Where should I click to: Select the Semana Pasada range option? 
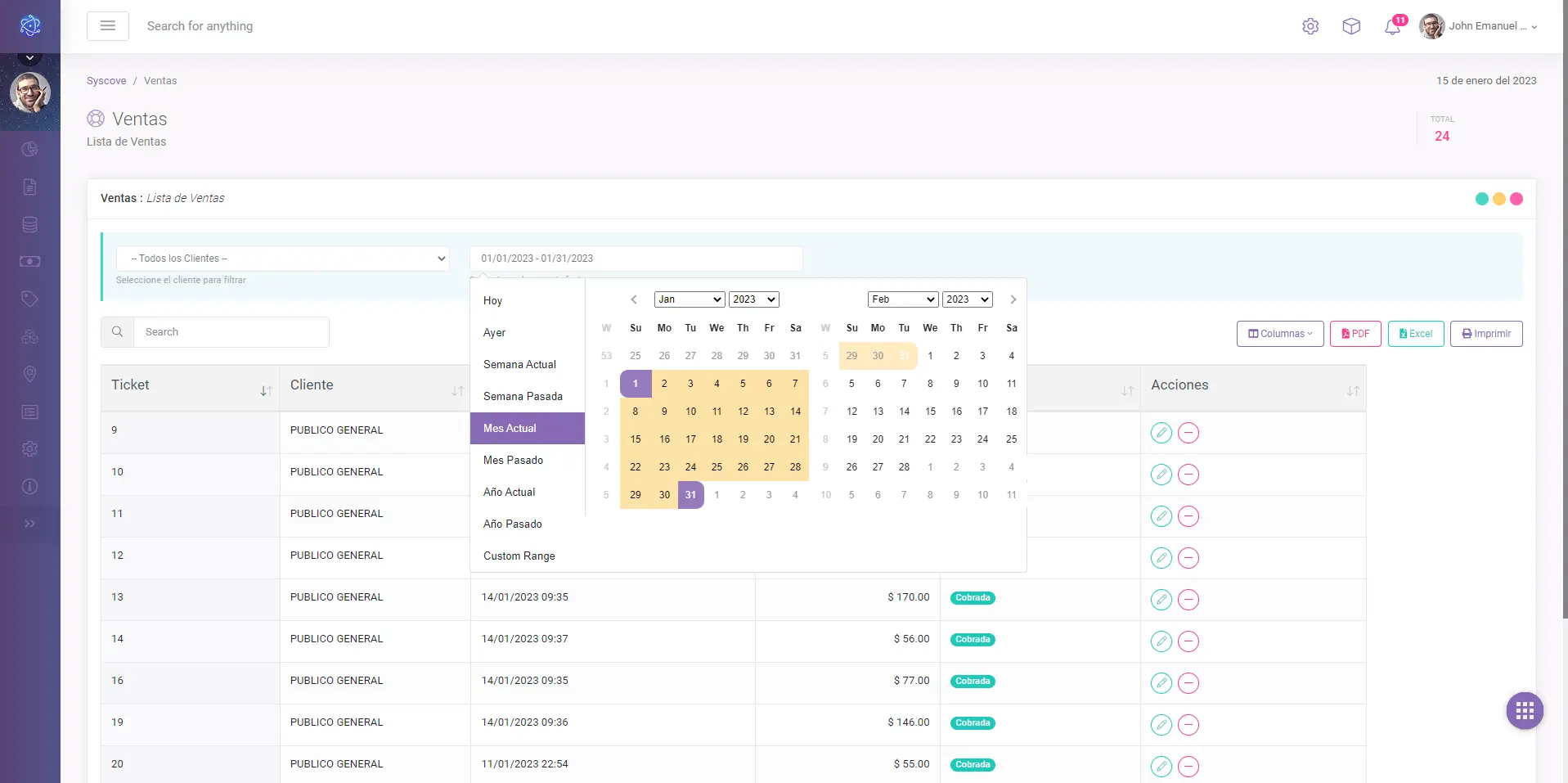tap(523, 397)
